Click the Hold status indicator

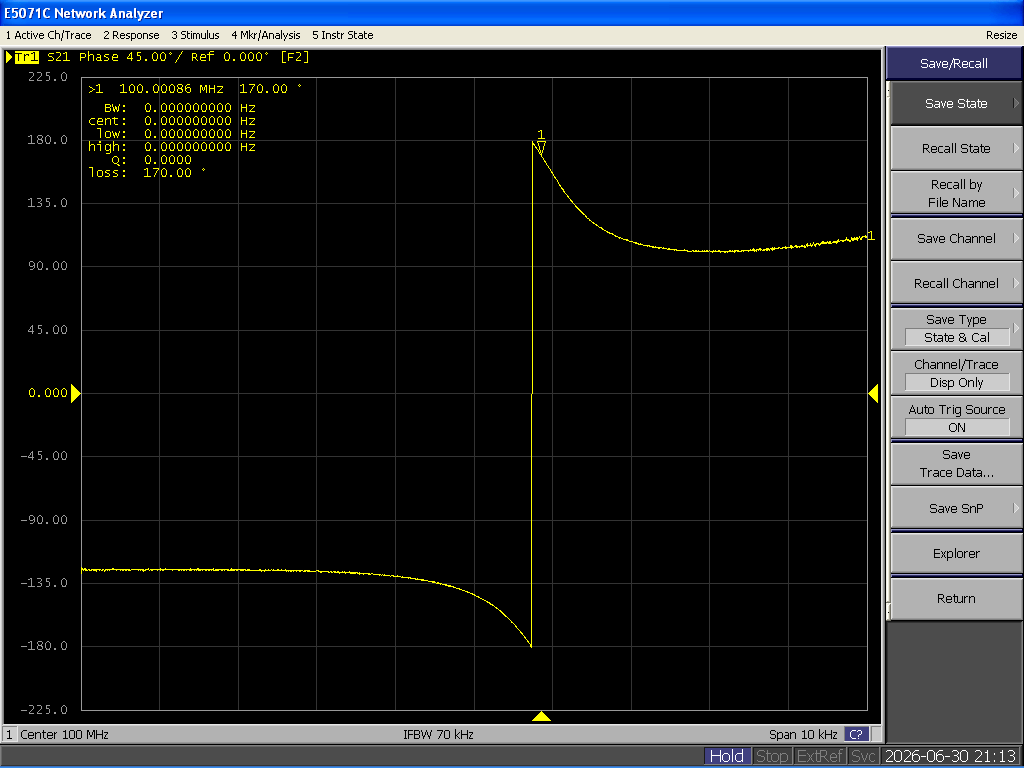tap(726, 756)
